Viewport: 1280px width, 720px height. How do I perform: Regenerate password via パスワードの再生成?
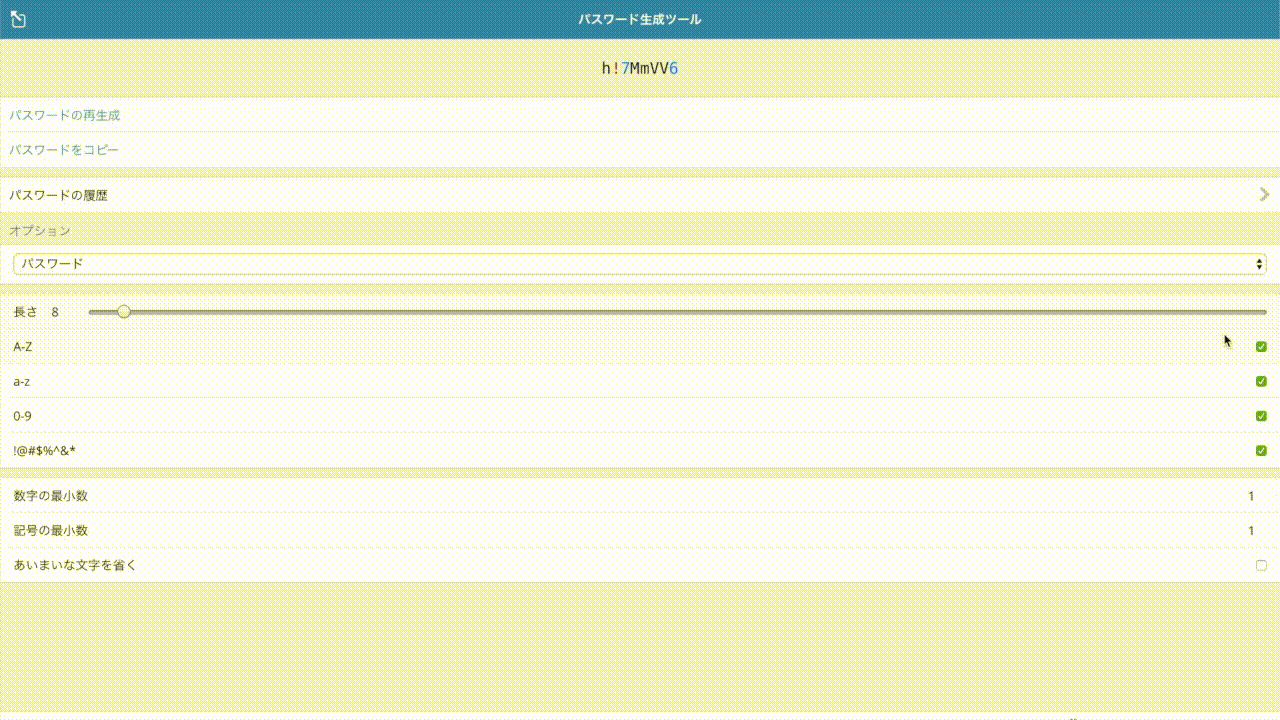[x=640, y=115]
